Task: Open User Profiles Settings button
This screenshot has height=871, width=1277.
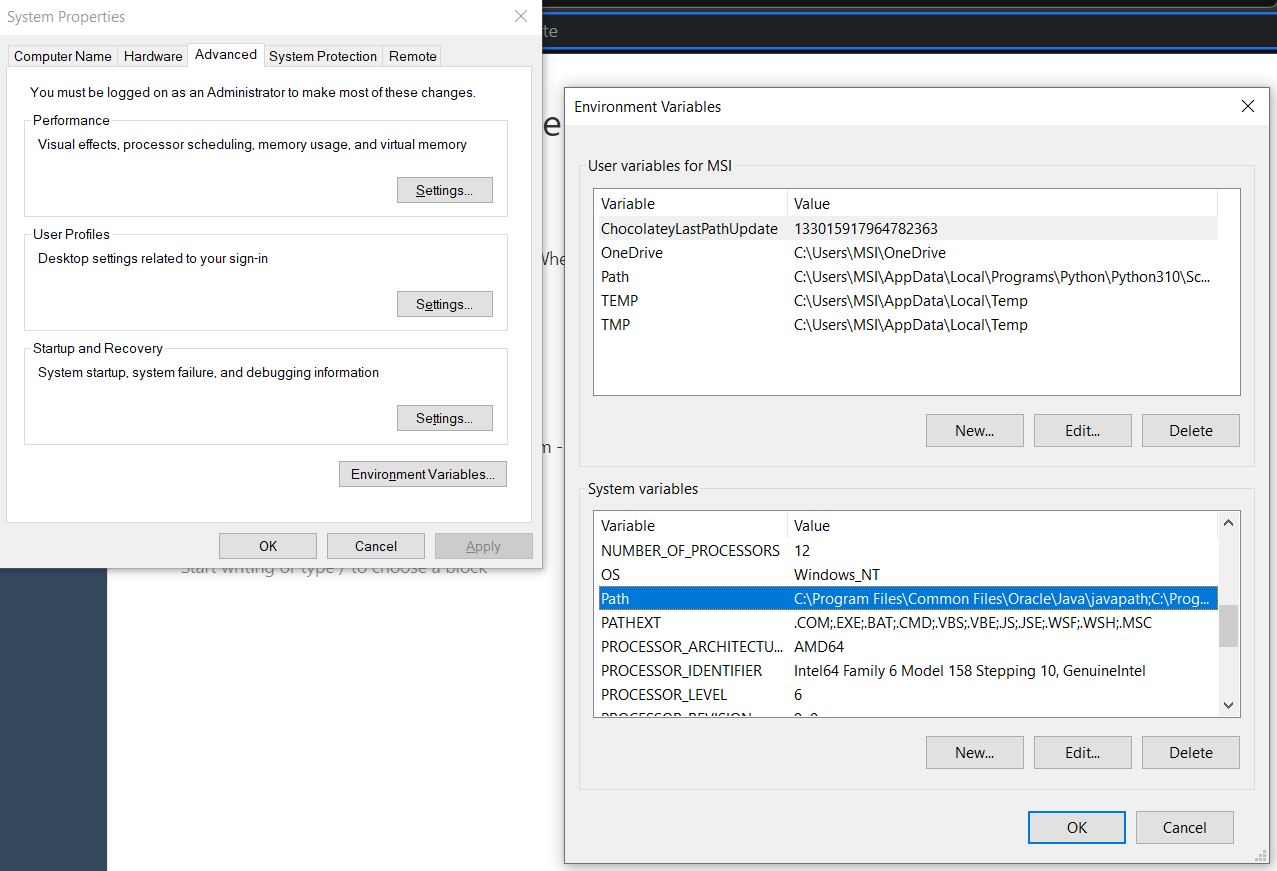Action: click(x=445, y=304)
